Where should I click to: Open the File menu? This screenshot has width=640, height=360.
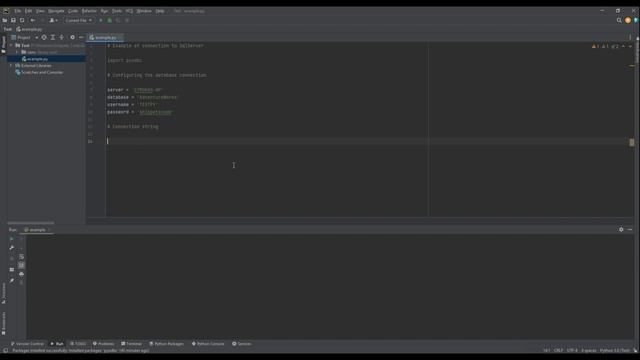pos(18,11)
